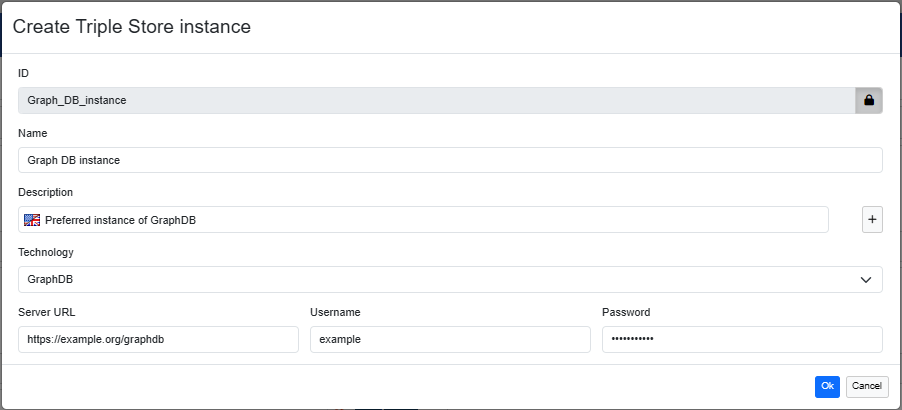
Task: Click the UK flag language icon in Description
Action: coord(32,220)
